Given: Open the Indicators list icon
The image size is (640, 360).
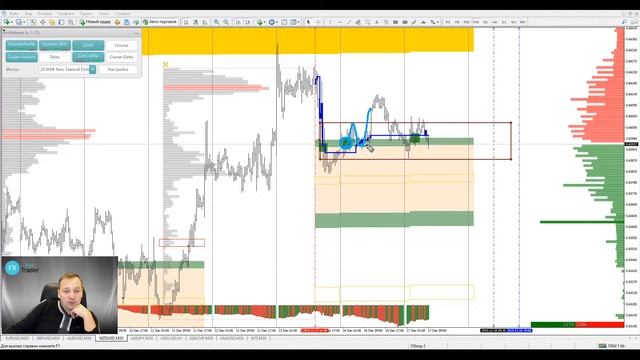Looking at the screenshot, I should (x=260, y=22).
